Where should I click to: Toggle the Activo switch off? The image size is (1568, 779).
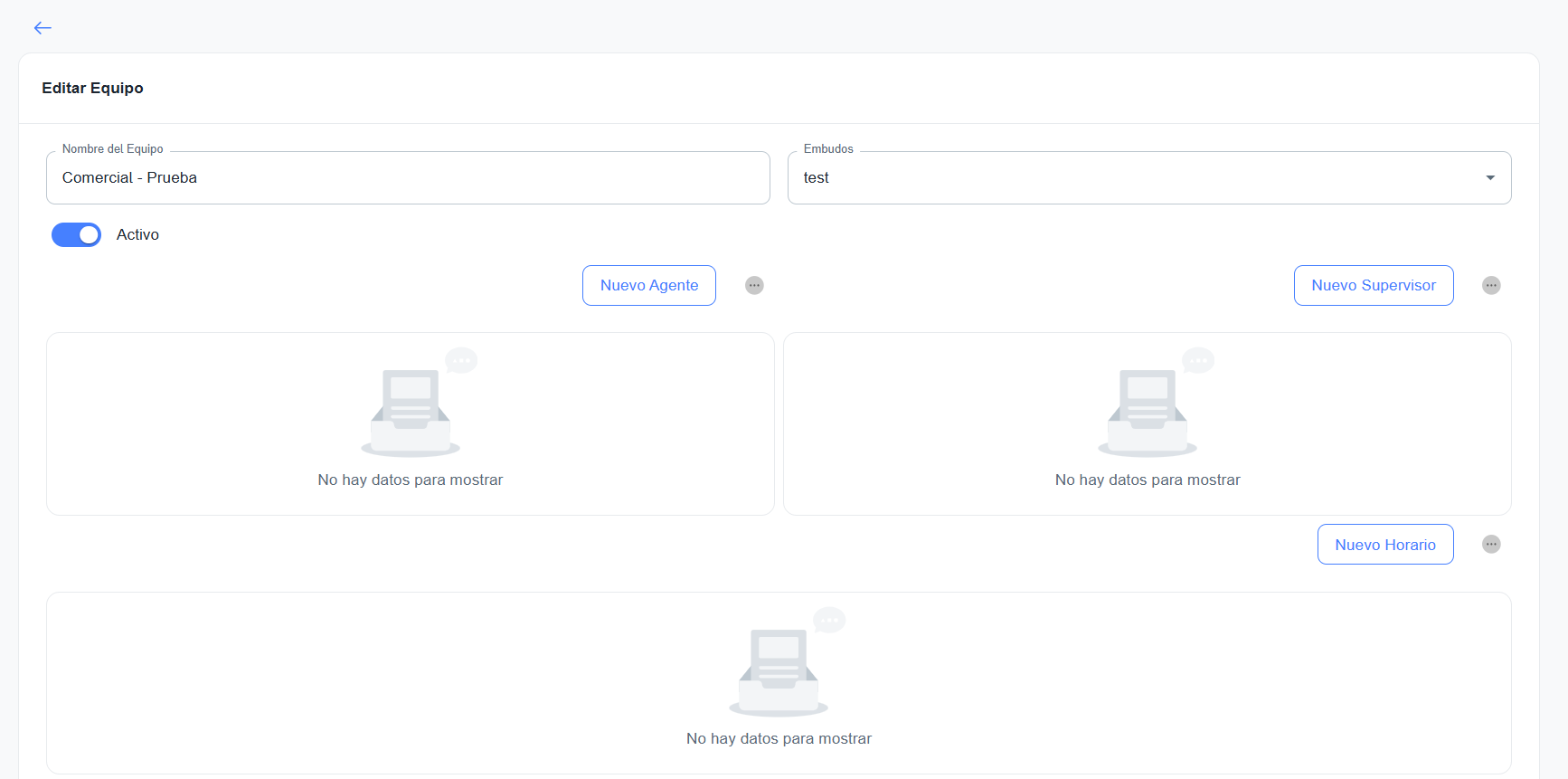coord(77,235)
